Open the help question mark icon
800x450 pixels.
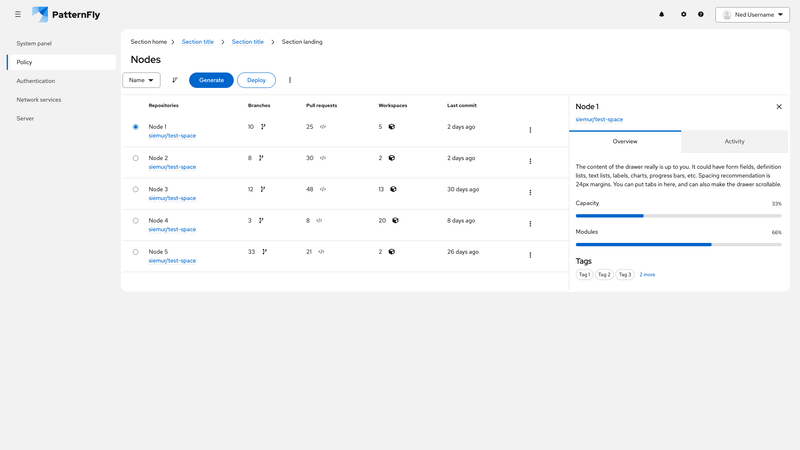701,14
